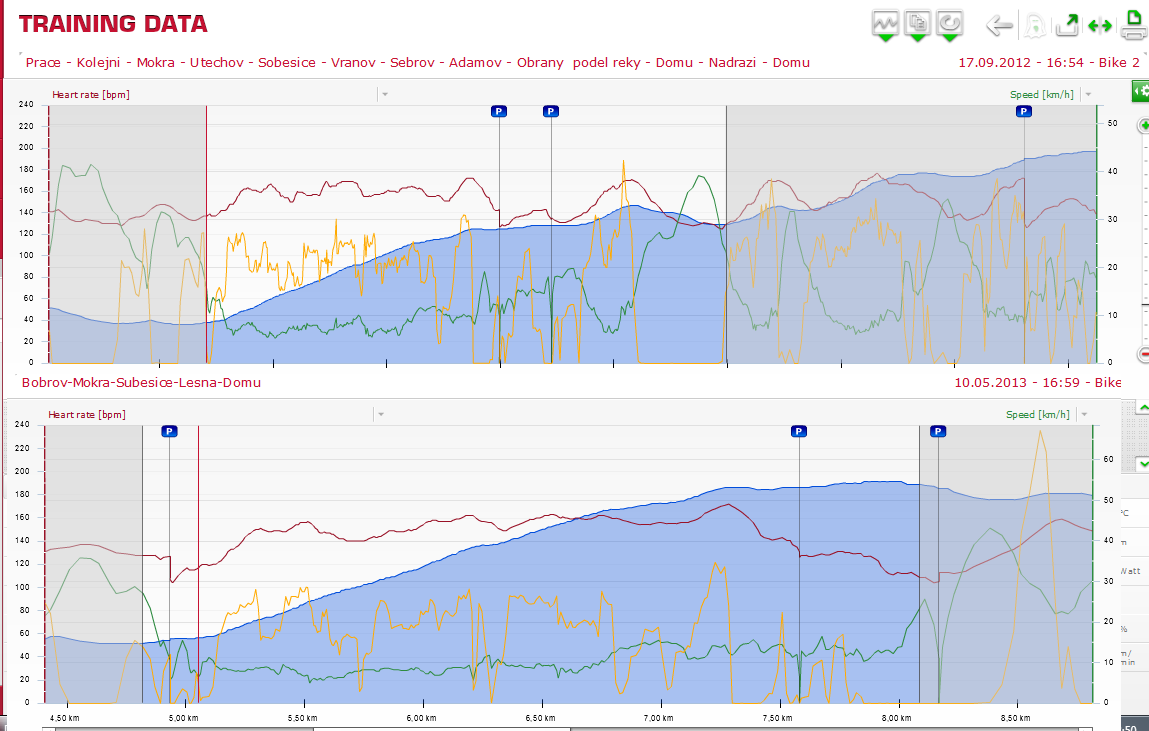1149x731 pixels.
Task: Open the copy documents toolbar icon
Action: pos(917,25)
